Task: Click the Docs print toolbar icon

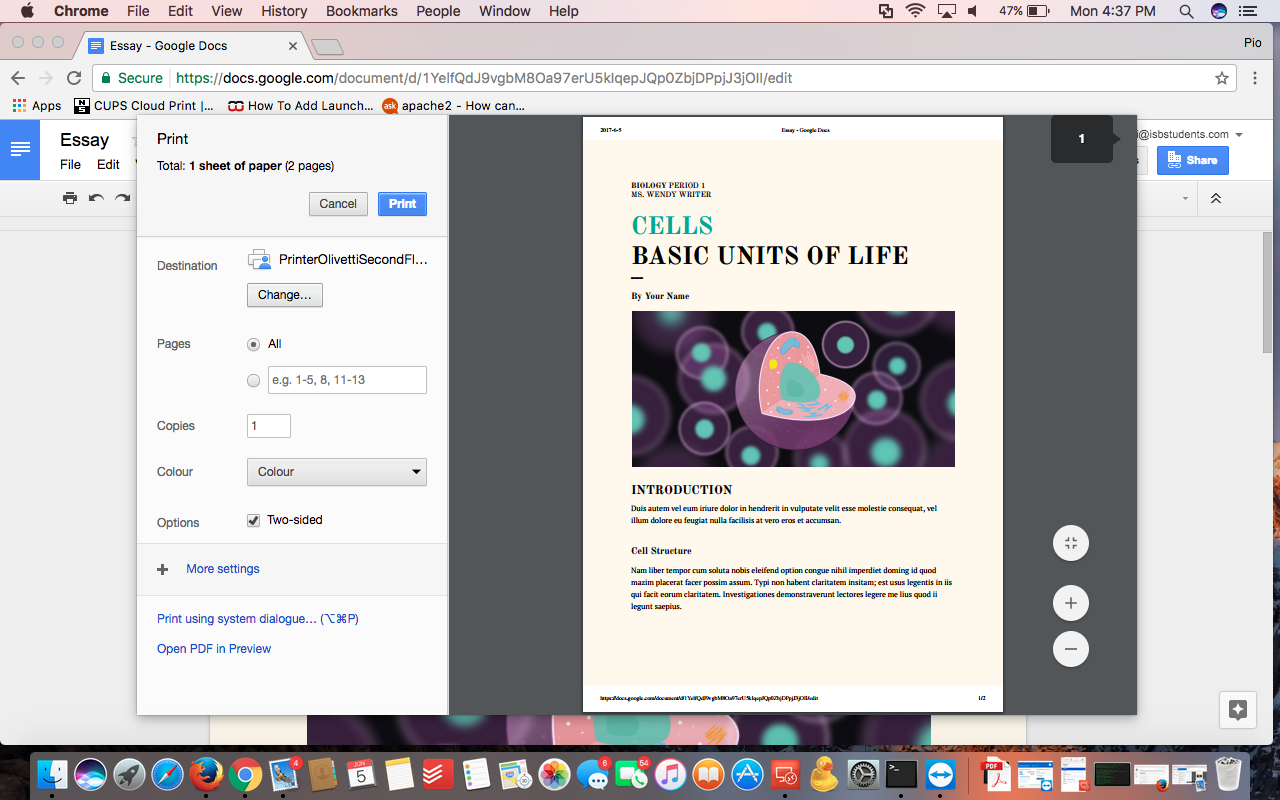Action: 70,198
